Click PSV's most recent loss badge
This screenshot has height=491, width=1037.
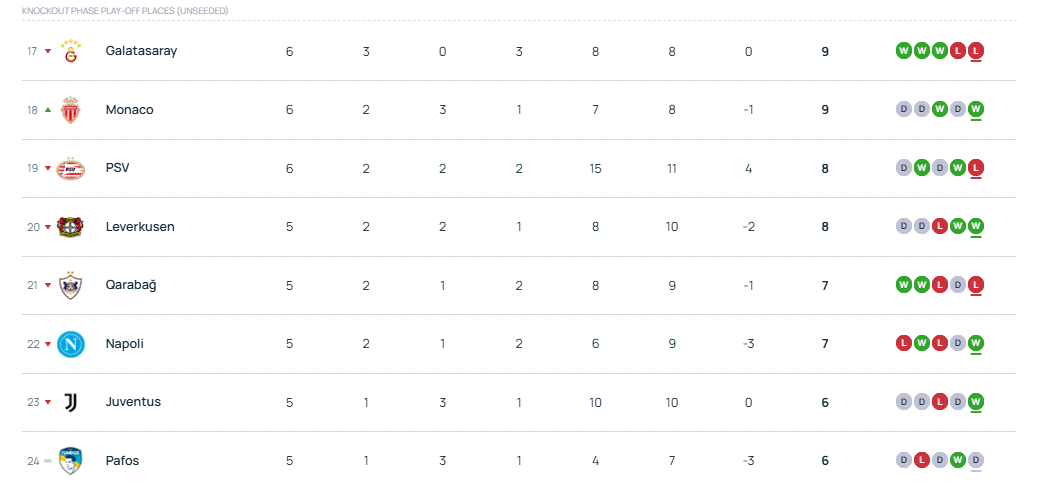click(975, 168)
